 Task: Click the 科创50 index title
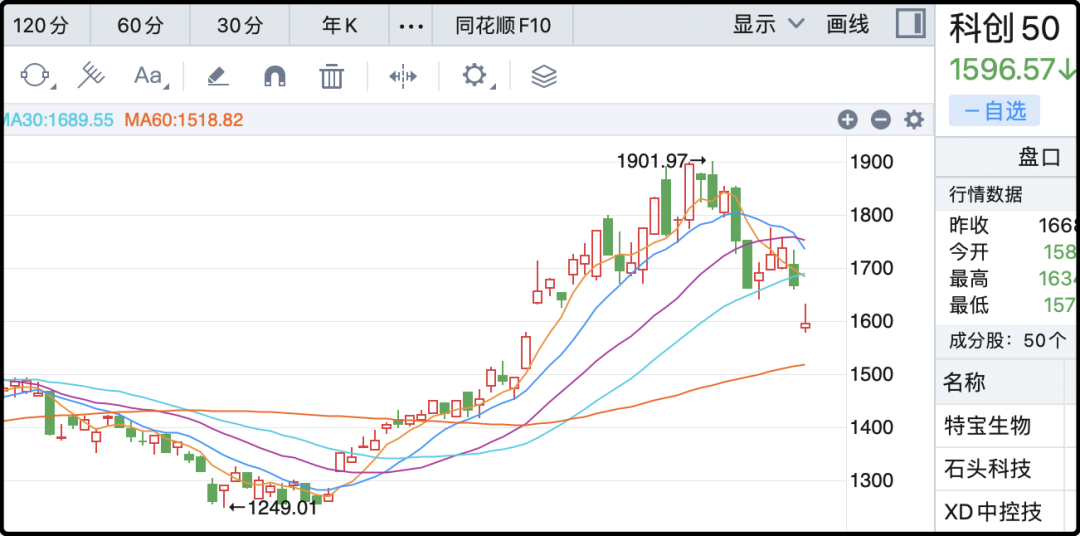pos(1004,29)
